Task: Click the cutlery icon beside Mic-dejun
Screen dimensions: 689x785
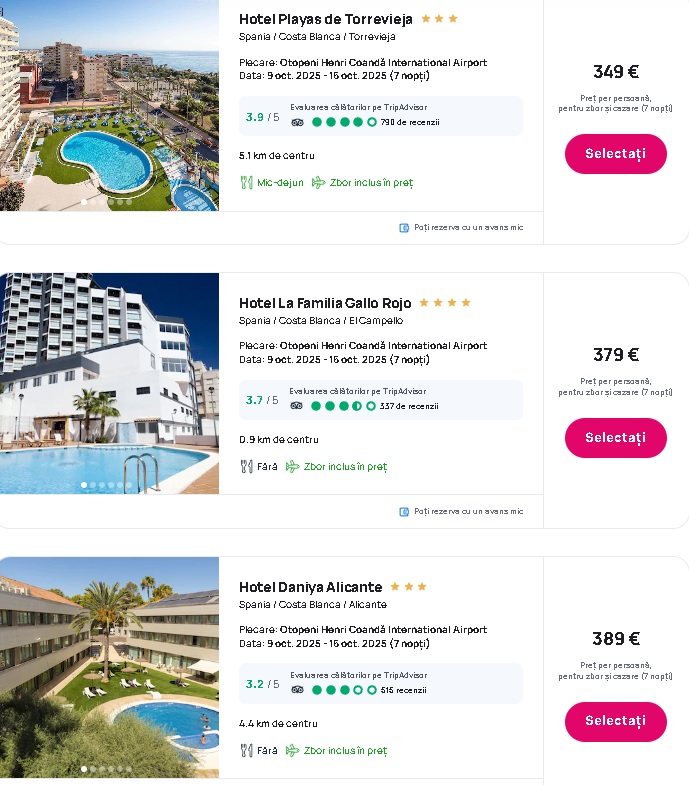Action: point(246,183)
